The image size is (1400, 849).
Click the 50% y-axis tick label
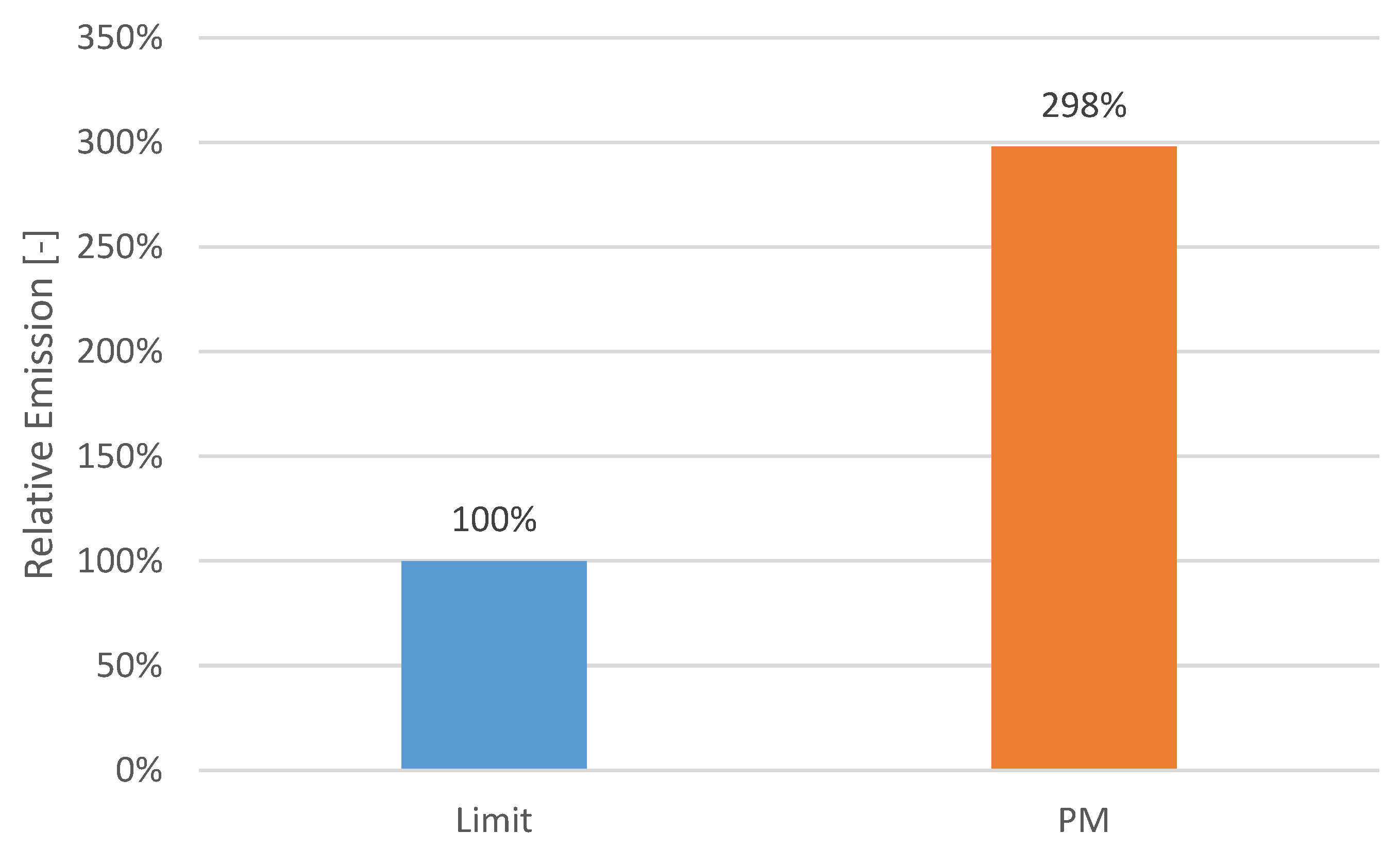click(129, 666)
